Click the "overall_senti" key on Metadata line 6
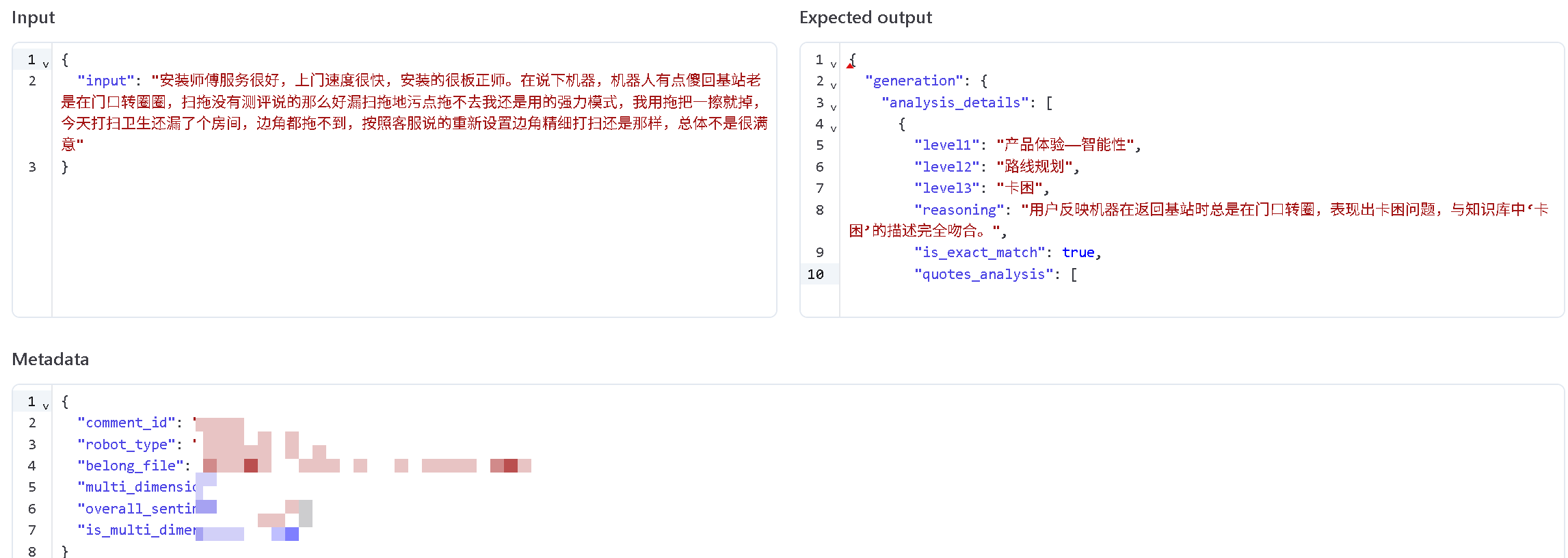Screen dimensions: 1568x558 pos(137,509)
